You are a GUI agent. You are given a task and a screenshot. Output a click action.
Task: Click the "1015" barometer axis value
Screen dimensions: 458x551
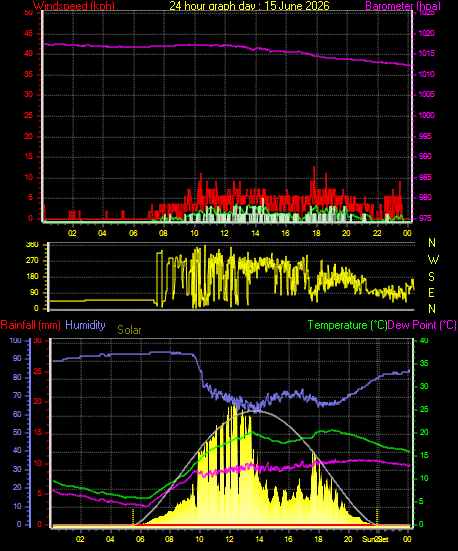(x=426, y=53)
